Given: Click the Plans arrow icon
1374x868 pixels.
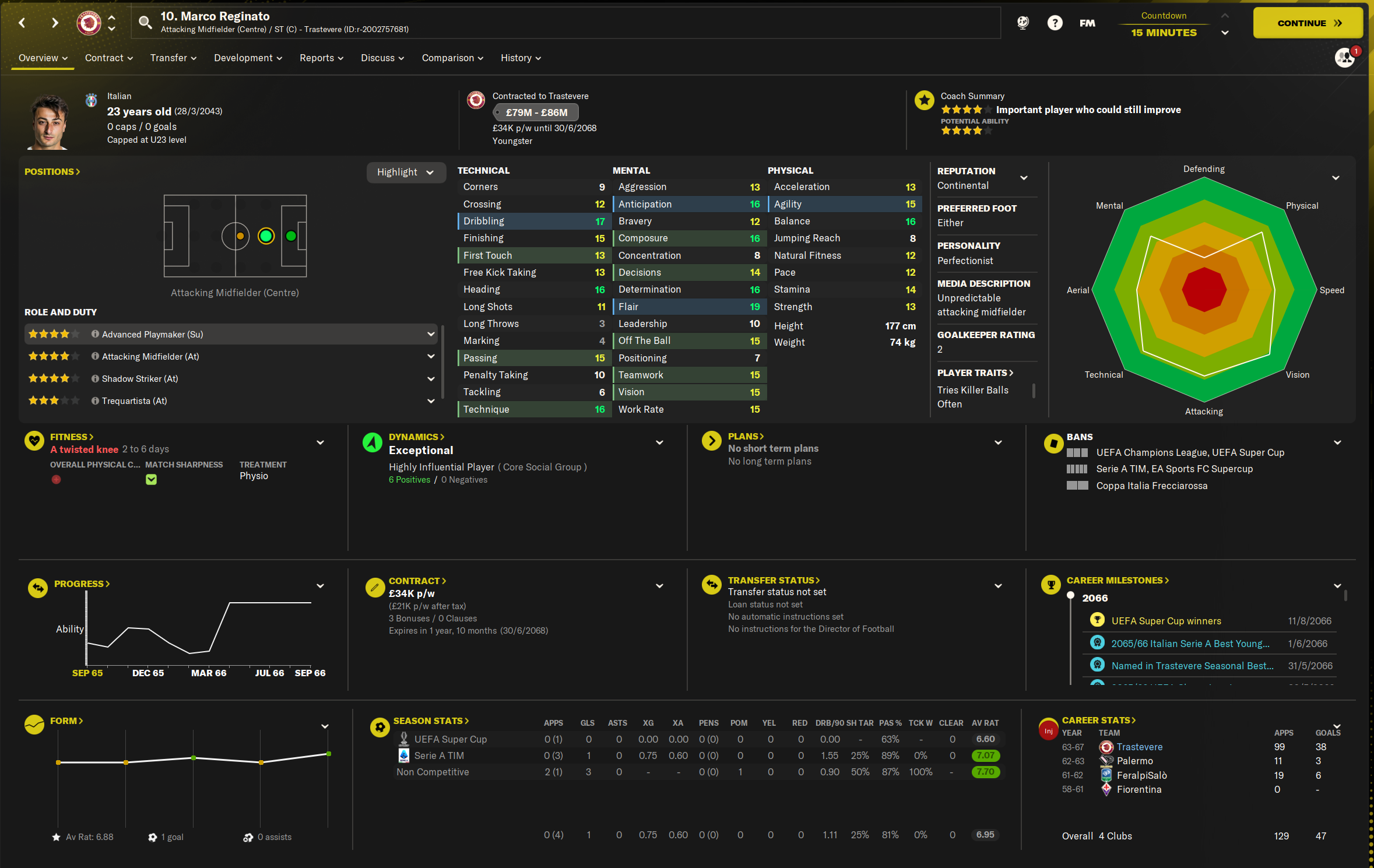Looking at the screenshot, I should pyautogui.click(x=712, y=441).
